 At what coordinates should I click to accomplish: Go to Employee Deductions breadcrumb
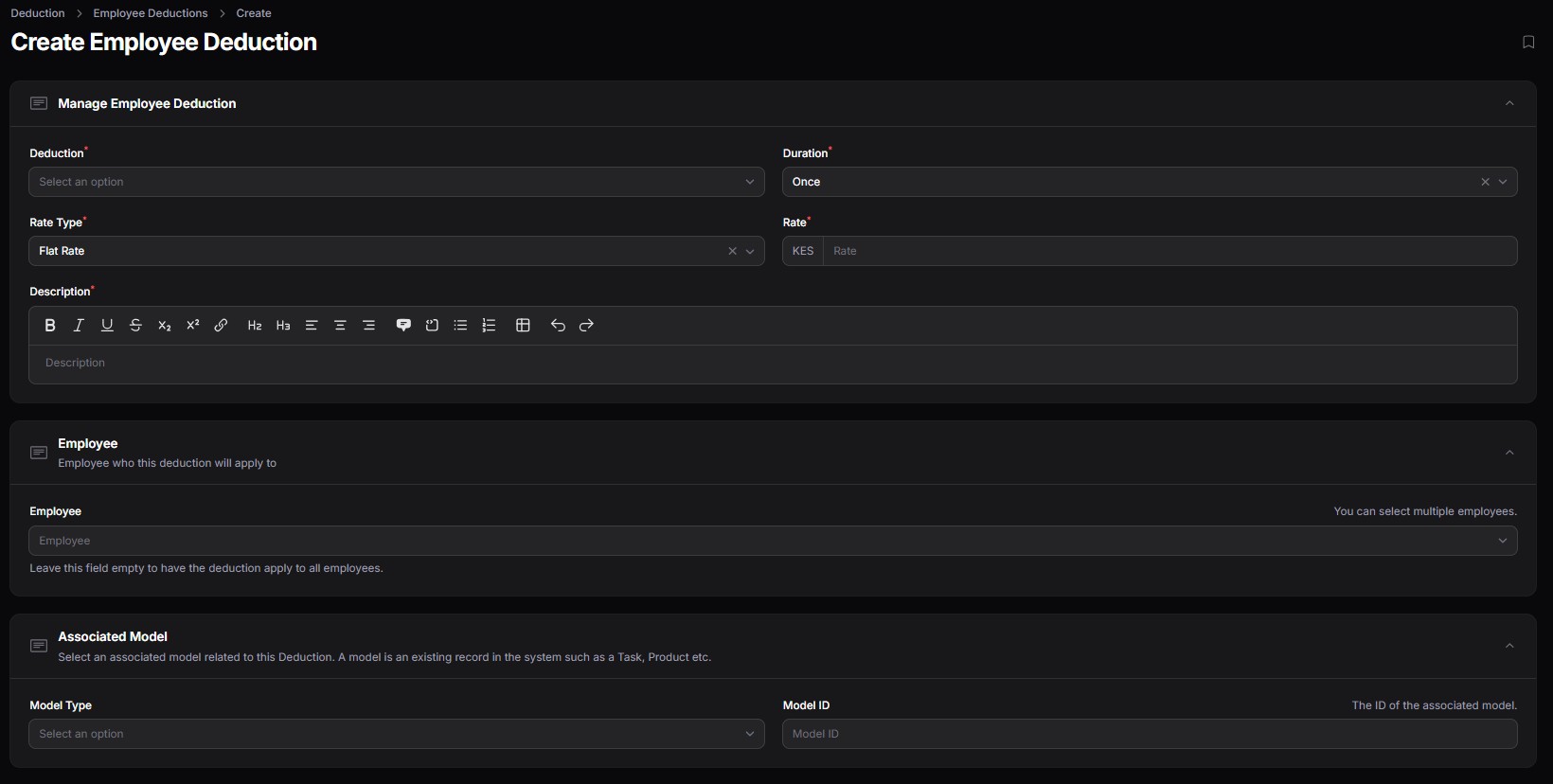(x=150, y=13)
